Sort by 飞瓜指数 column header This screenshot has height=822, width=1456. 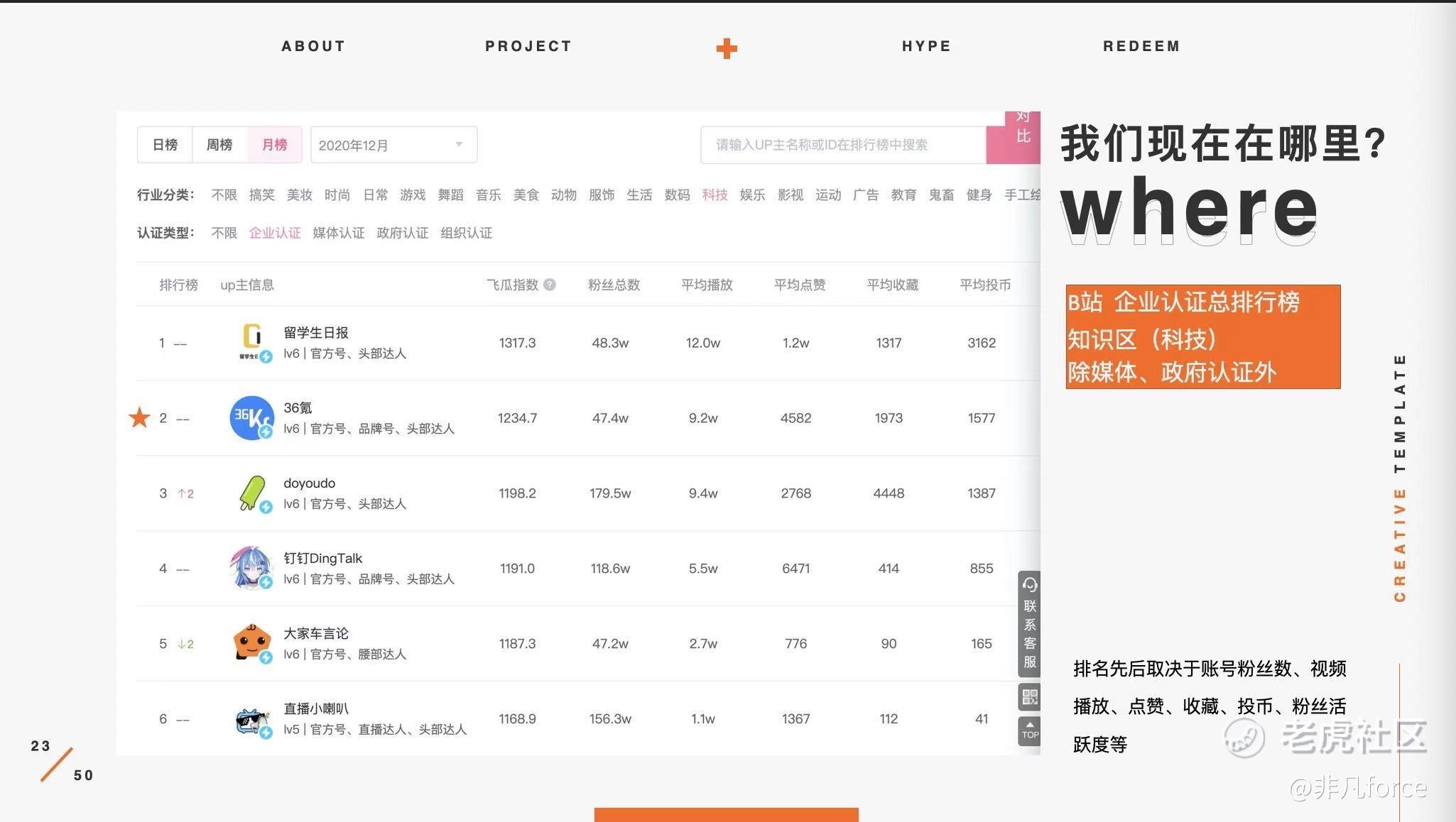click(x=513, y=285)
